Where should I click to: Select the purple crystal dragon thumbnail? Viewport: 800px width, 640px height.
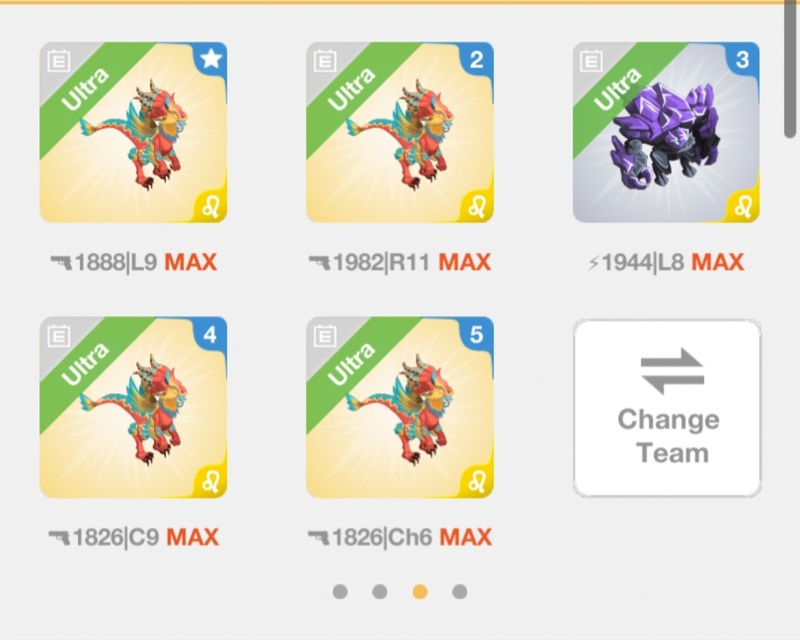point(666,132)
